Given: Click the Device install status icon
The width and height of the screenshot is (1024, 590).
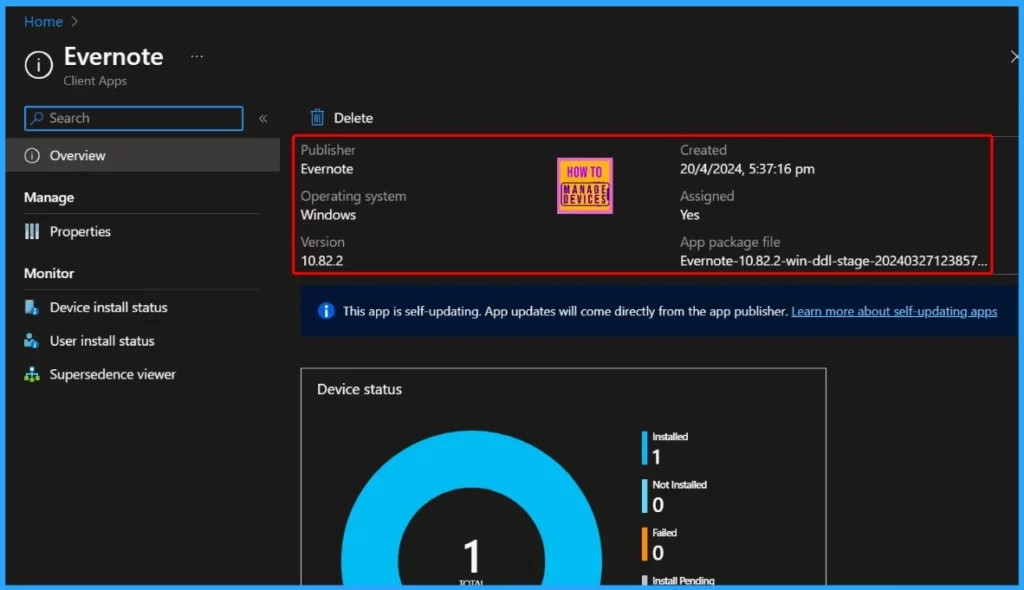Looking at the screenshot, I should pyautogui.click(x=31, y=307).
